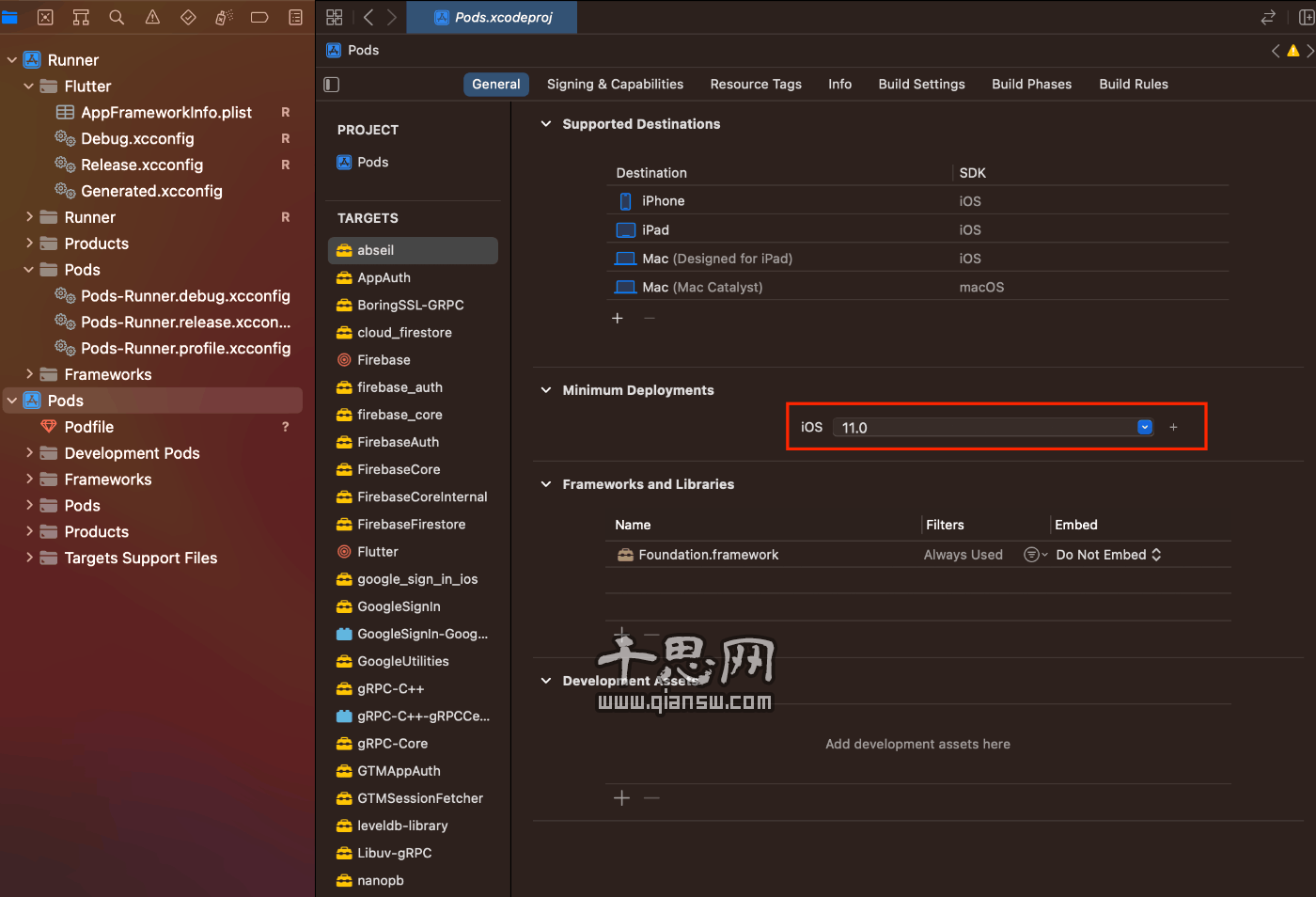Go forward in editor history
The image size is (1316, 897).
(x=392, y=17)
